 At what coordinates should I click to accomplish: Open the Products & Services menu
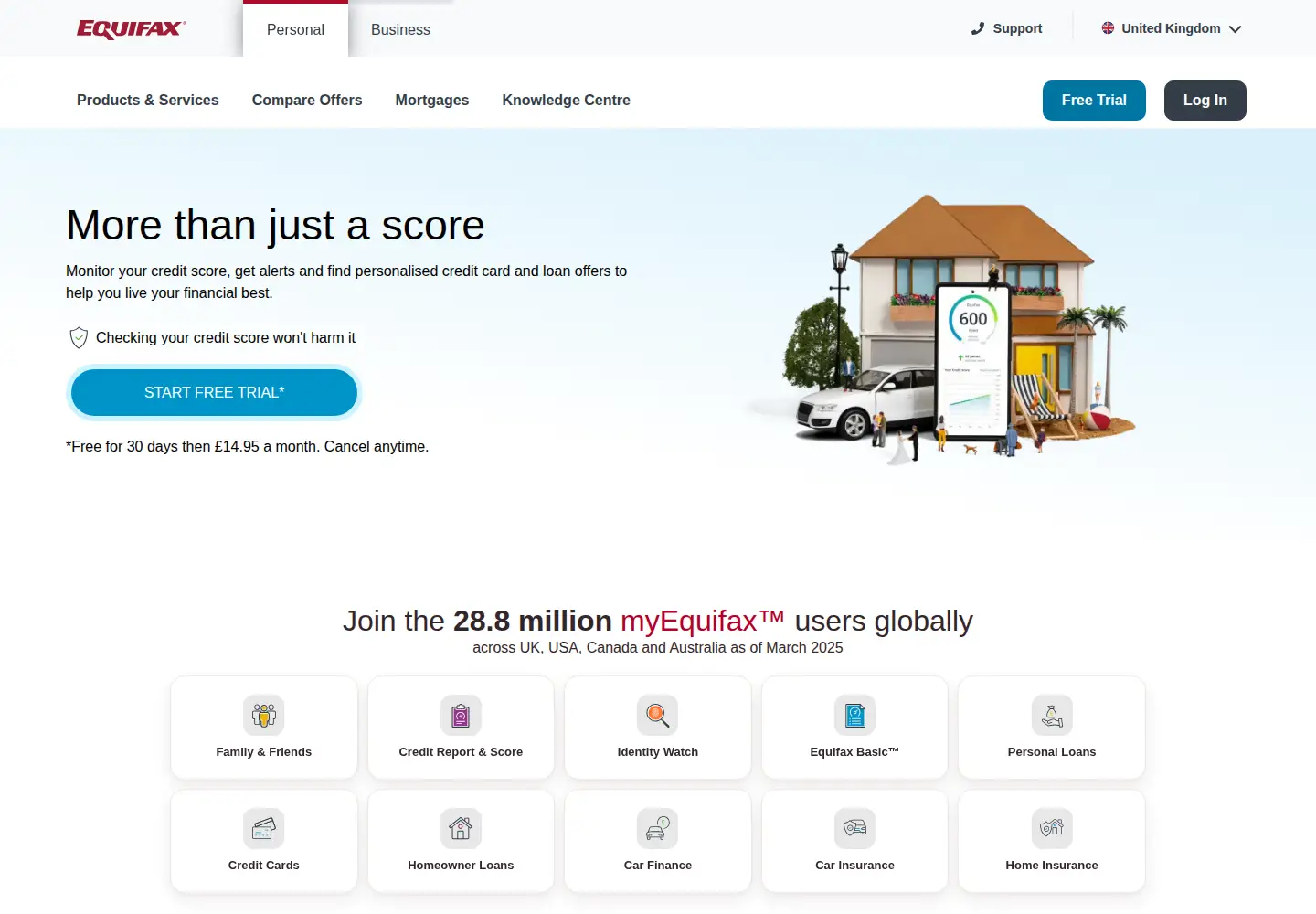pos(148,101)
